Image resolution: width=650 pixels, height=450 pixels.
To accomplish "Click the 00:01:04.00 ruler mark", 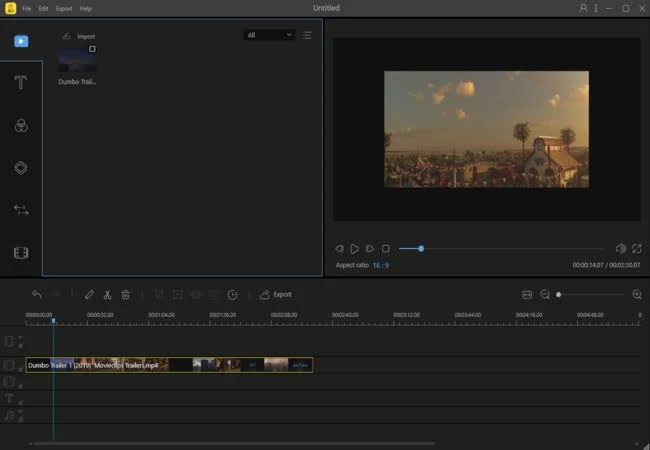I will click(x=161, y=315).
